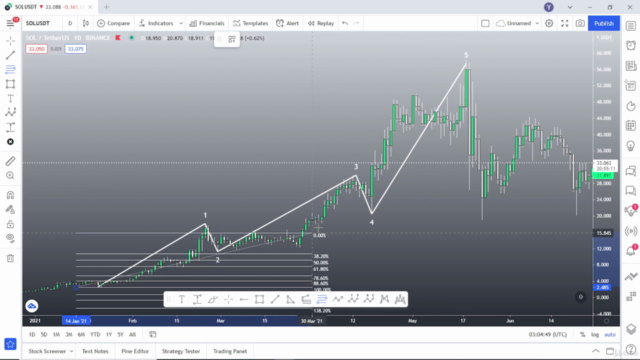Select the geometric shapes tool
Viewport: 640px width, 360px height.
(10, 84)
